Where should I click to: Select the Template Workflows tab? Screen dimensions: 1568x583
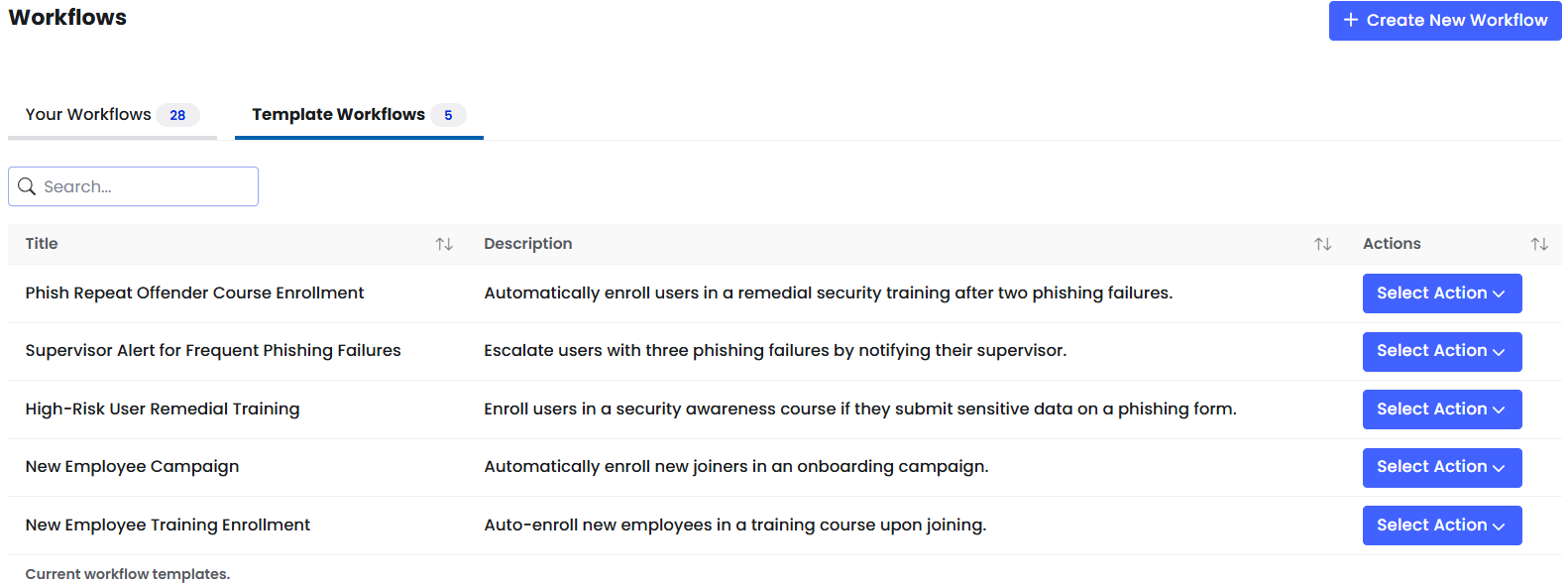point(359,115)
